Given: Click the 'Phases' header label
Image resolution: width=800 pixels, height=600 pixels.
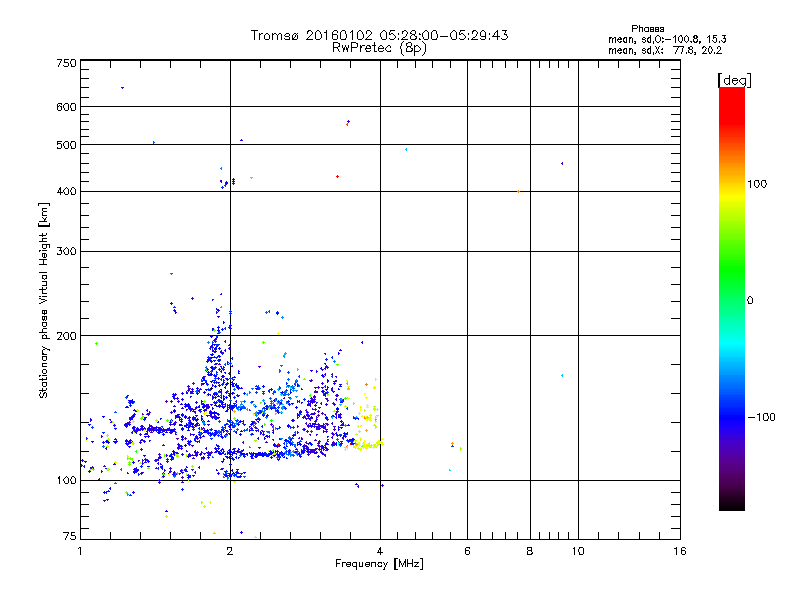Looking at the screenshot, I should pyautogui.click(x=647, y=29).
